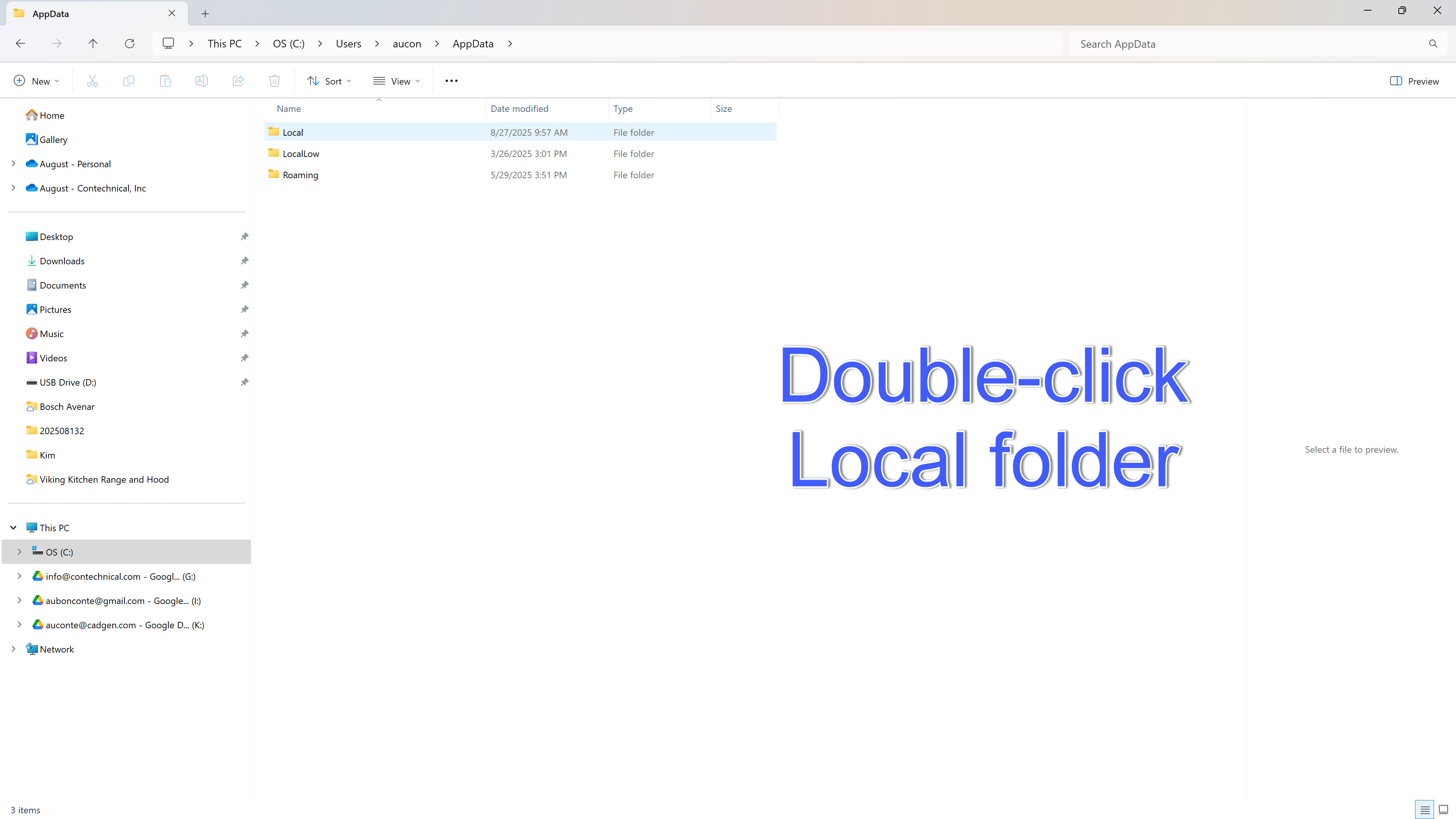Switch to large thumbnails view in status bar
The width and height of the screenshot is (1456, 819).
(1443, 810)
